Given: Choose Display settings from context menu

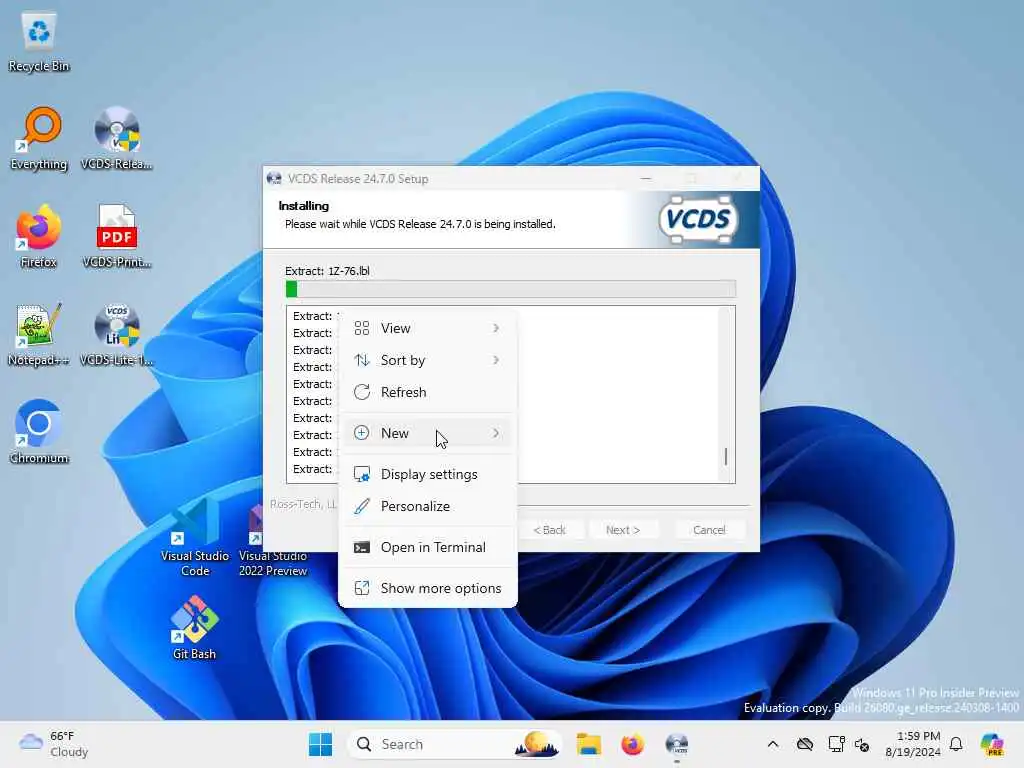Looking at the screenshot, I should [427, 474].
